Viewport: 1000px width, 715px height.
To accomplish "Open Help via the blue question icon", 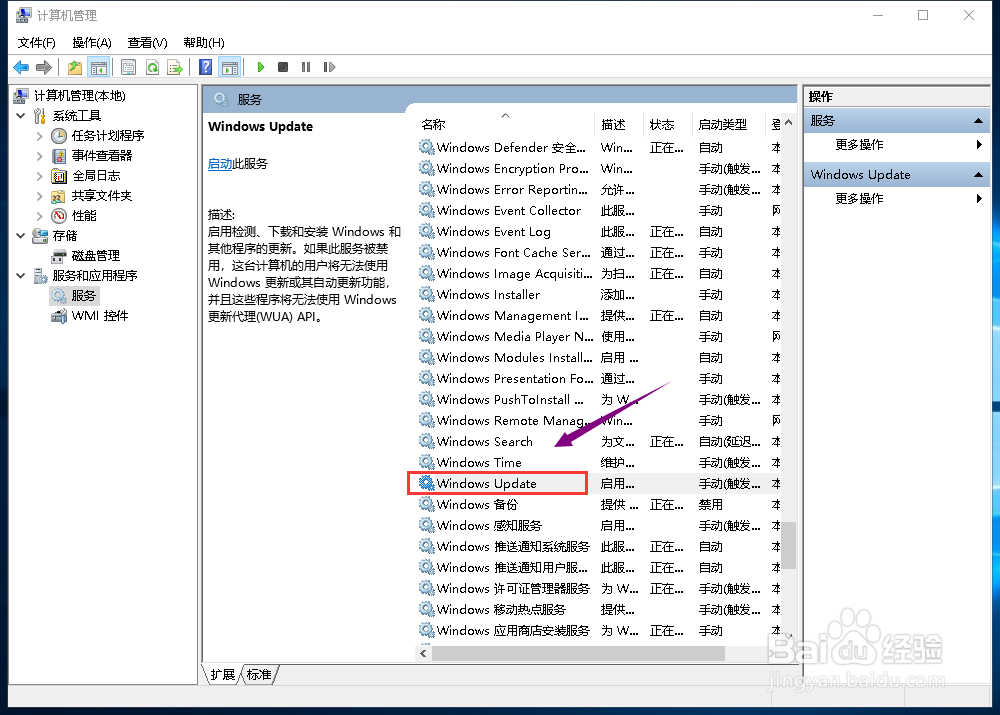I will pos(205,67).
